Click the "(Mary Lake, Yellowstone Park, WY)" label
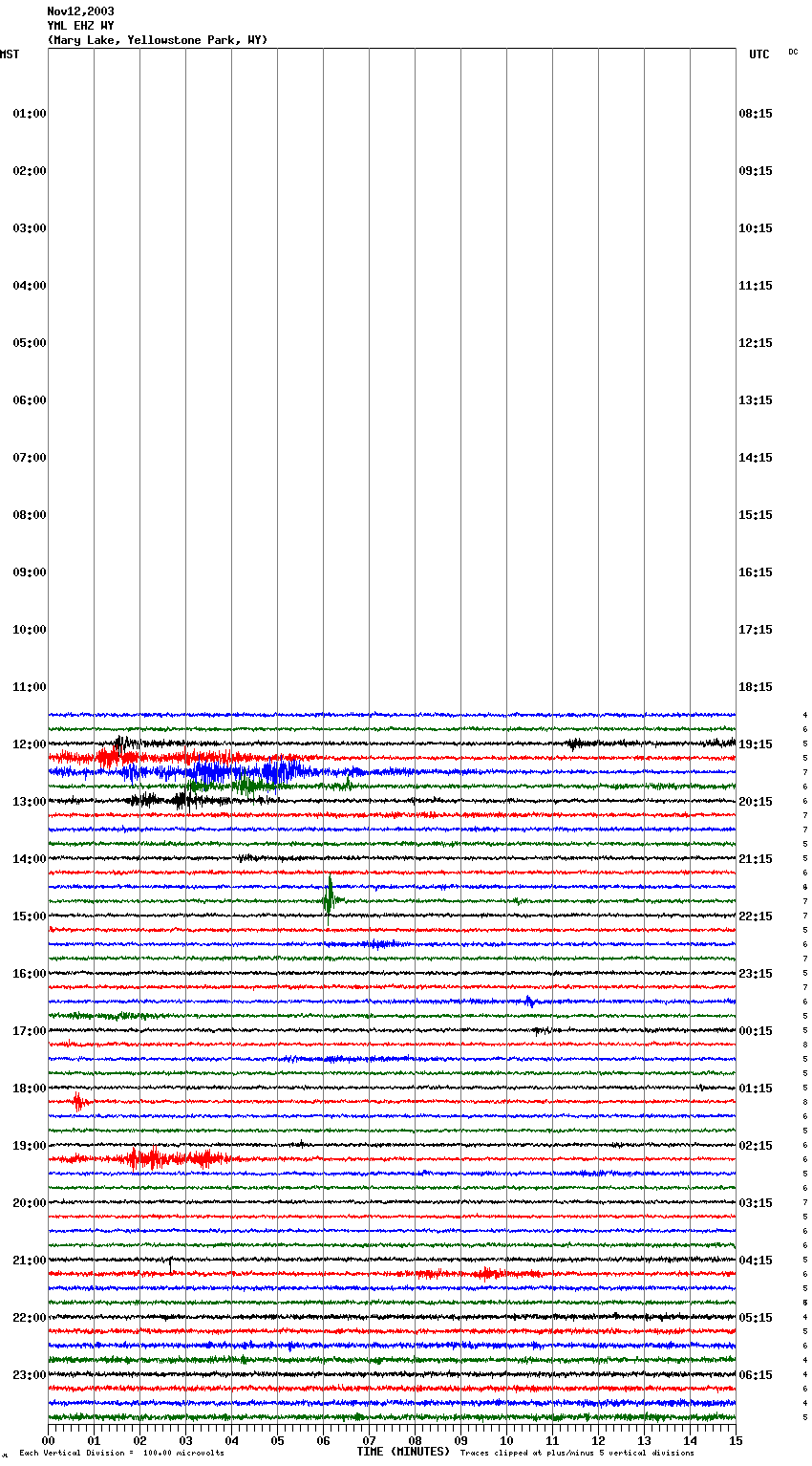 click(158, 40)
